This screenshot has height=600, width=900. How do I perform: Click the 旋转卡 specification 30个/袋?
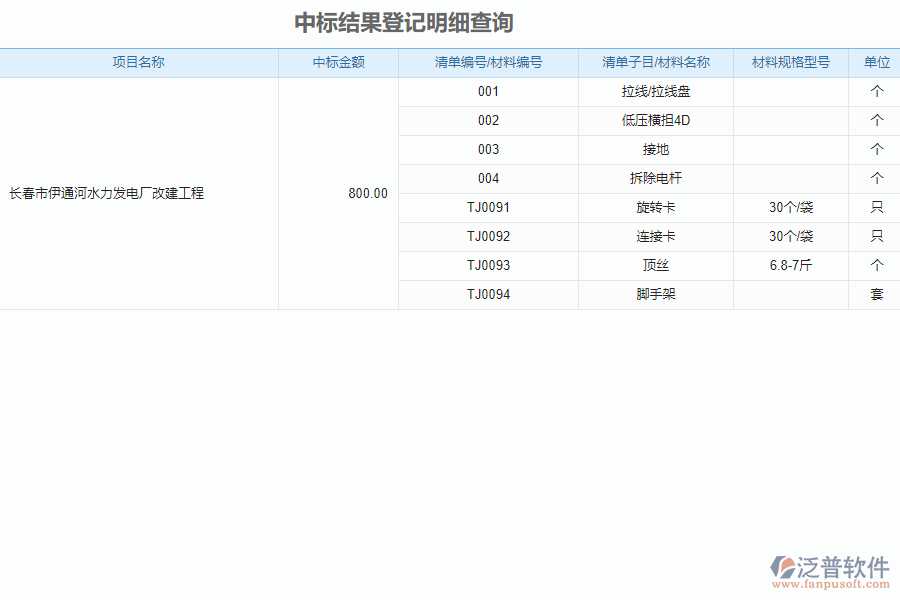pyautogui.click(x=791, y=207)
